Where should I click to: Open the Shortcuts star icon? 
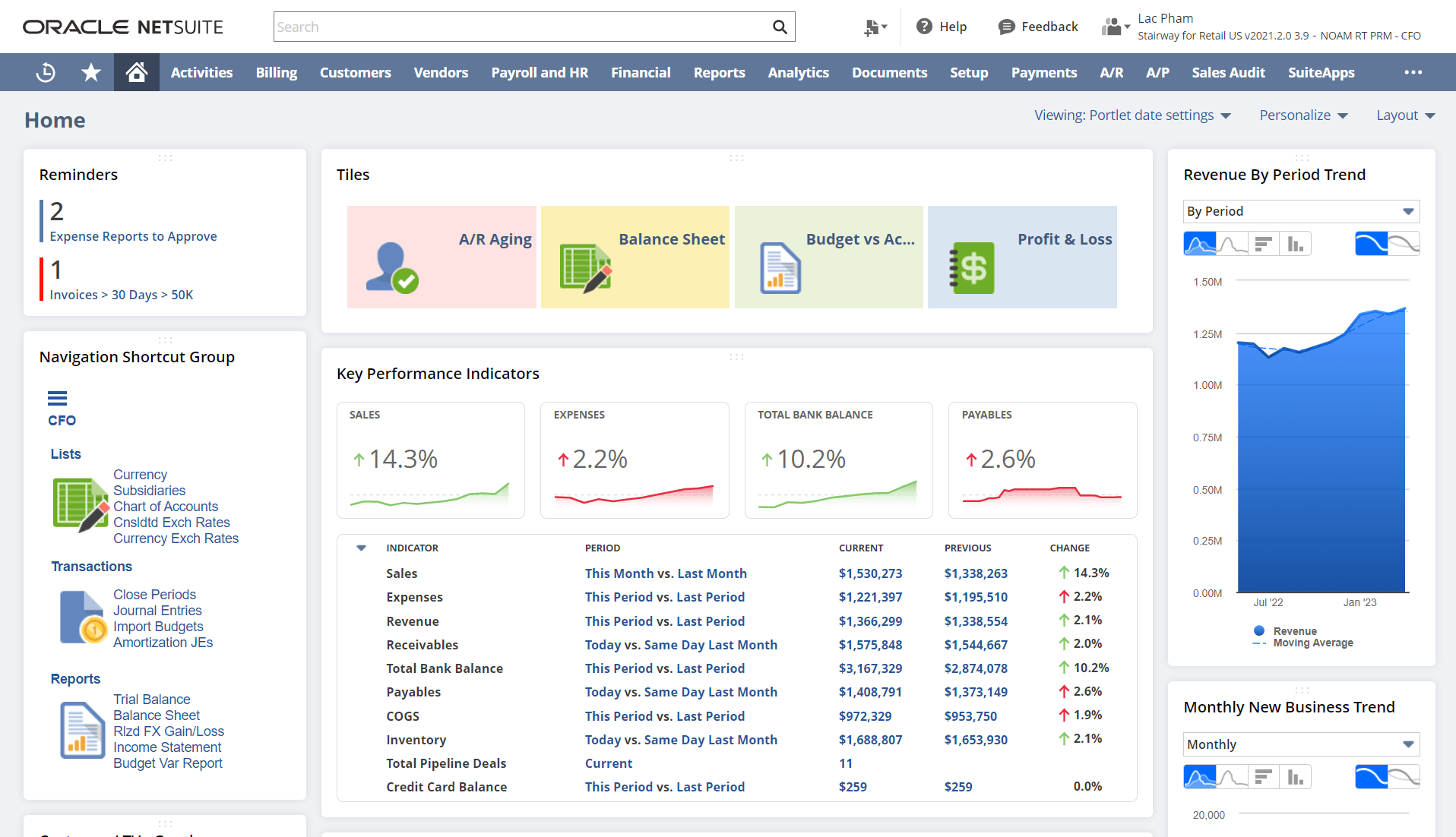(91, 72)
